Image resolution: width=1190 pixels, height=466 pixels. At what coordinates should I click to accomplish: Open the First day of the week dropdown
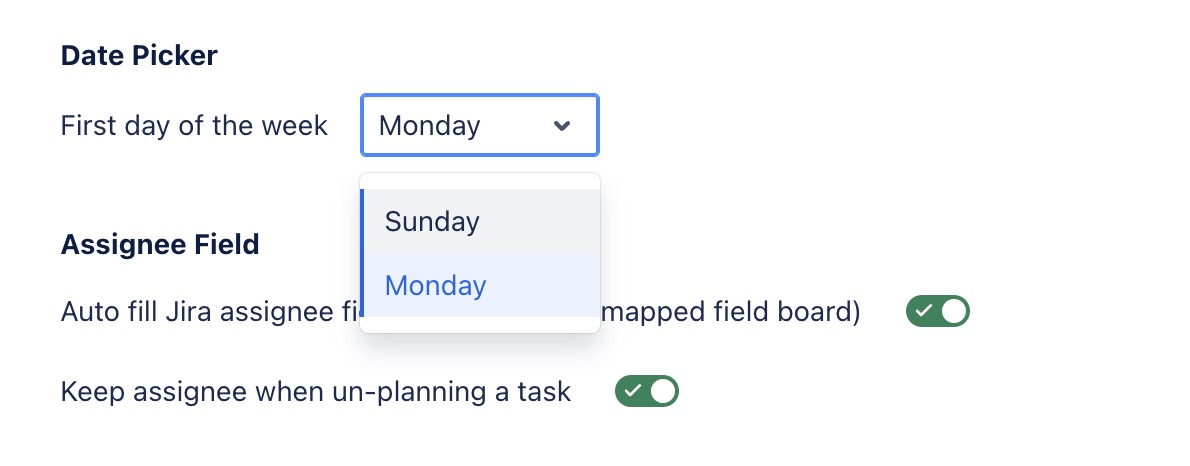[480, 126]
